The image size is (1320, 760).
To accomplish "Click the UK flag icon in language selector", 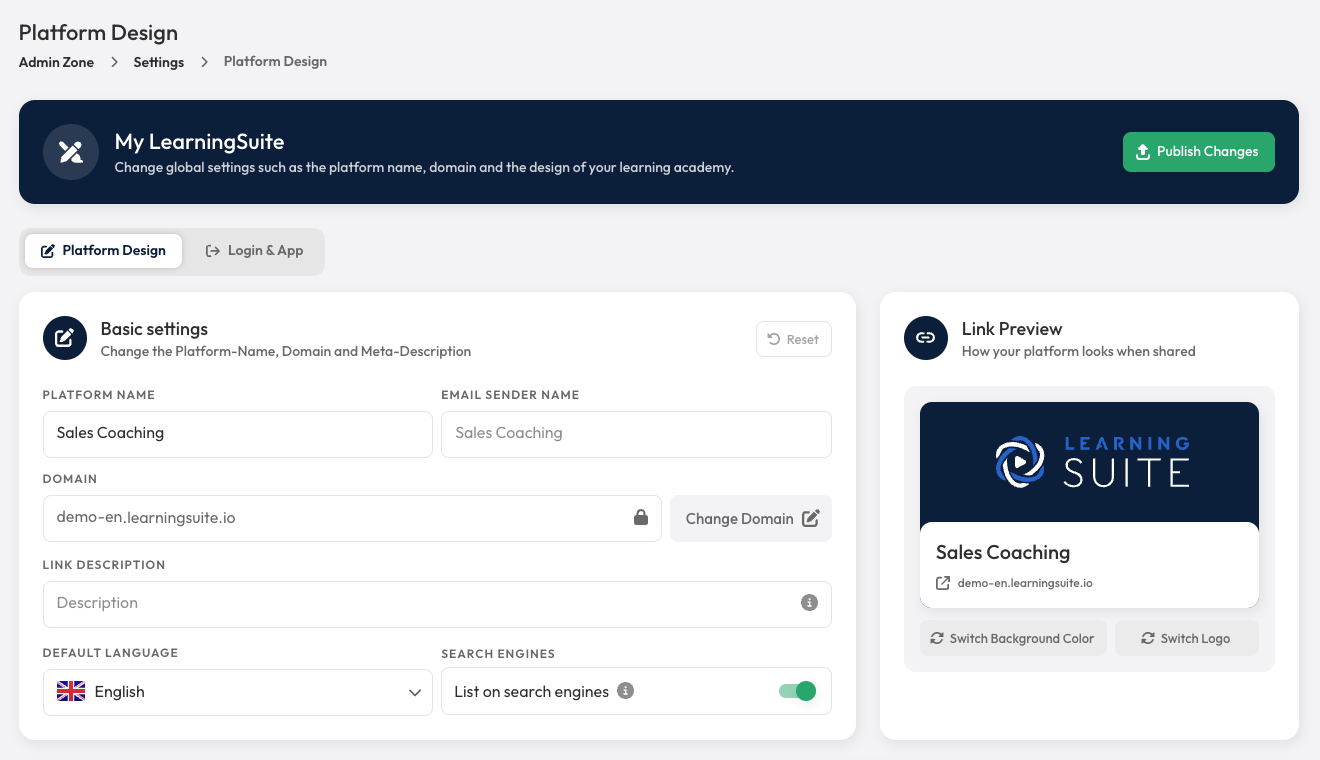I will pos(70,691).
